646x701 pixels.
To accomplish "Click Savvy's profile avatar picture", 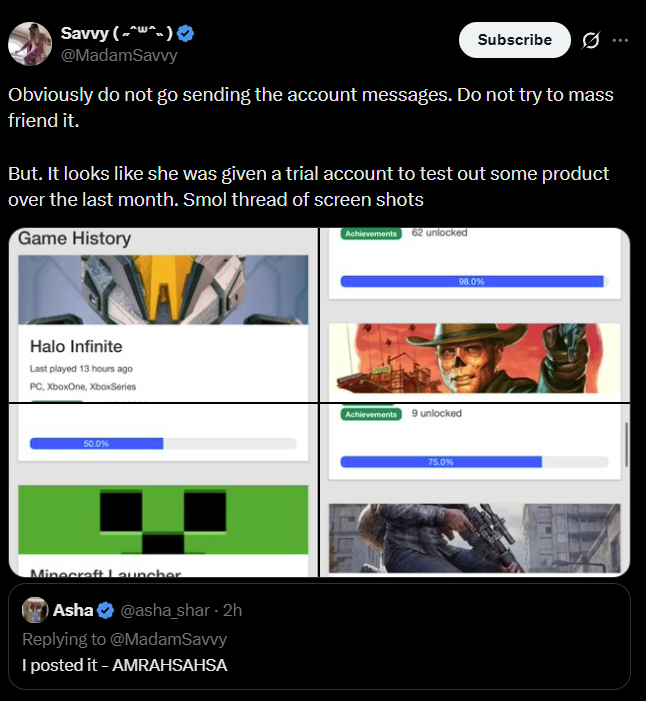I will [30, 43].
